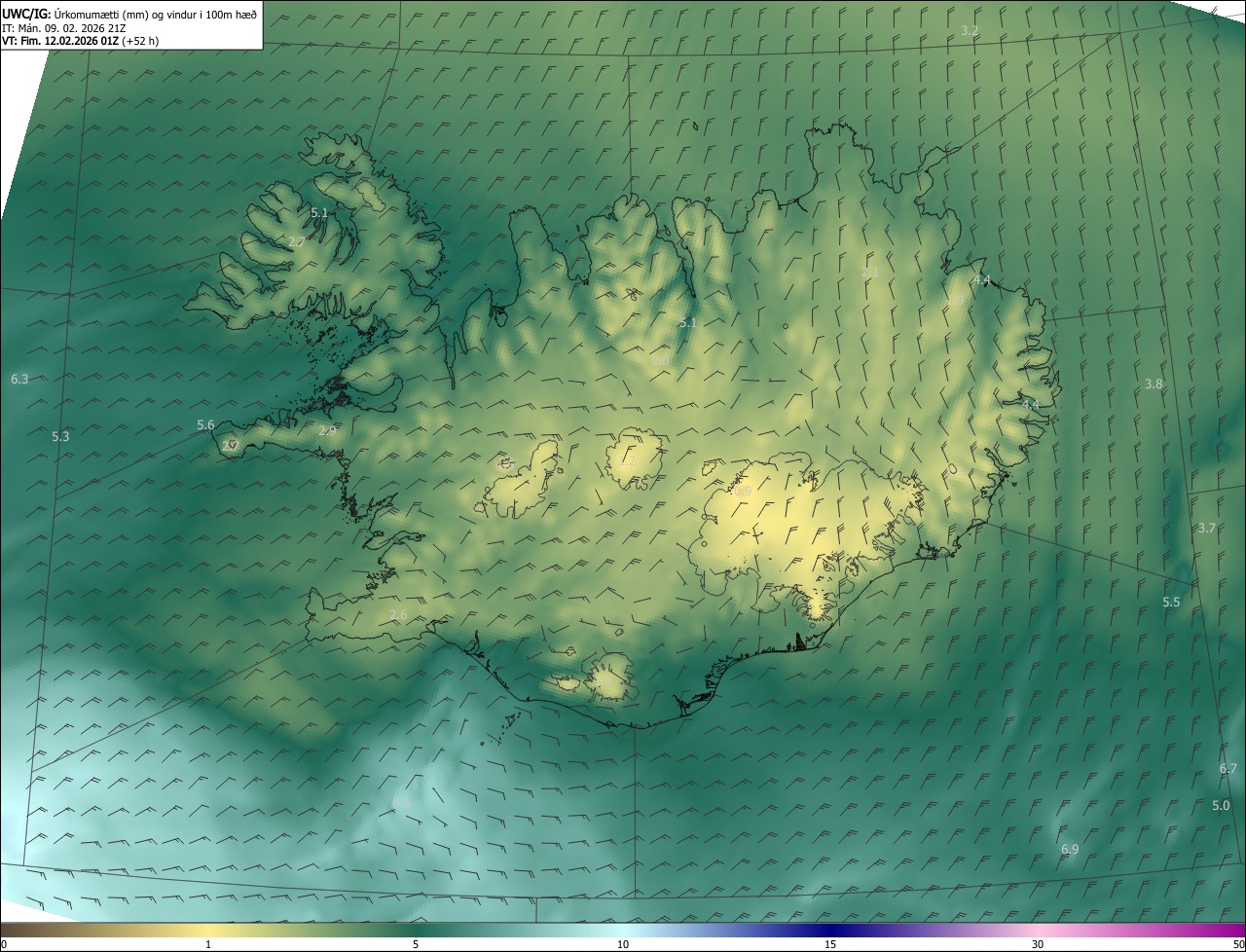Pick the pale pink color at legend 30

(1038, 931)
